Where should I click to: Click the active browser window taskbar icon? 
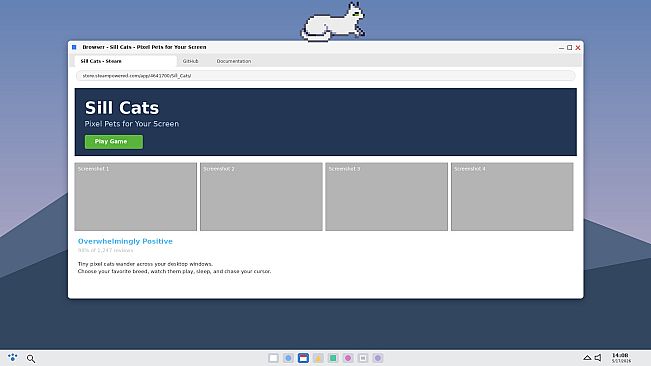coord(303,358)
